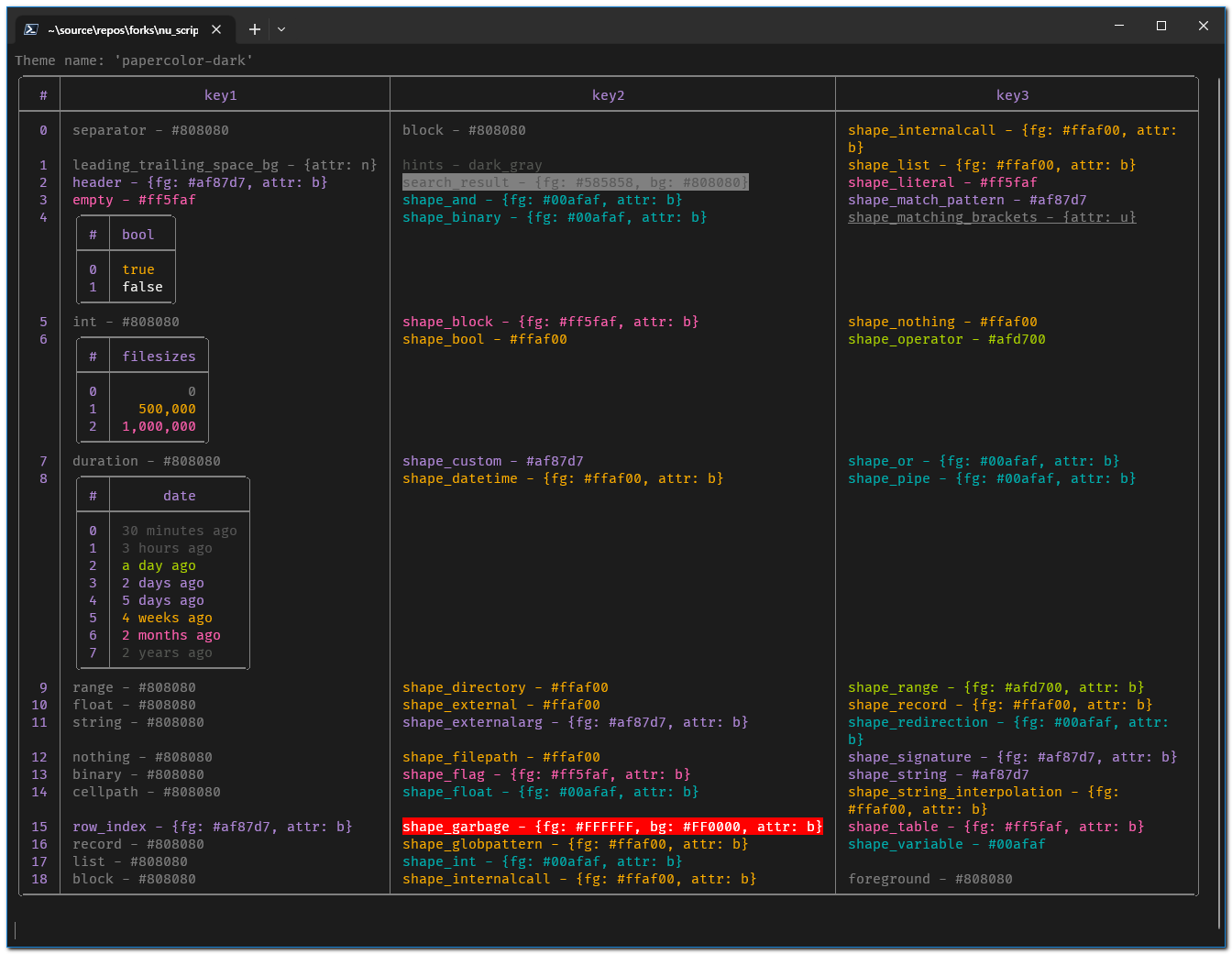This screenshot has height=954, width=1232.
Task: Click the 'bool' nested table header
Action: coord(138,235)
